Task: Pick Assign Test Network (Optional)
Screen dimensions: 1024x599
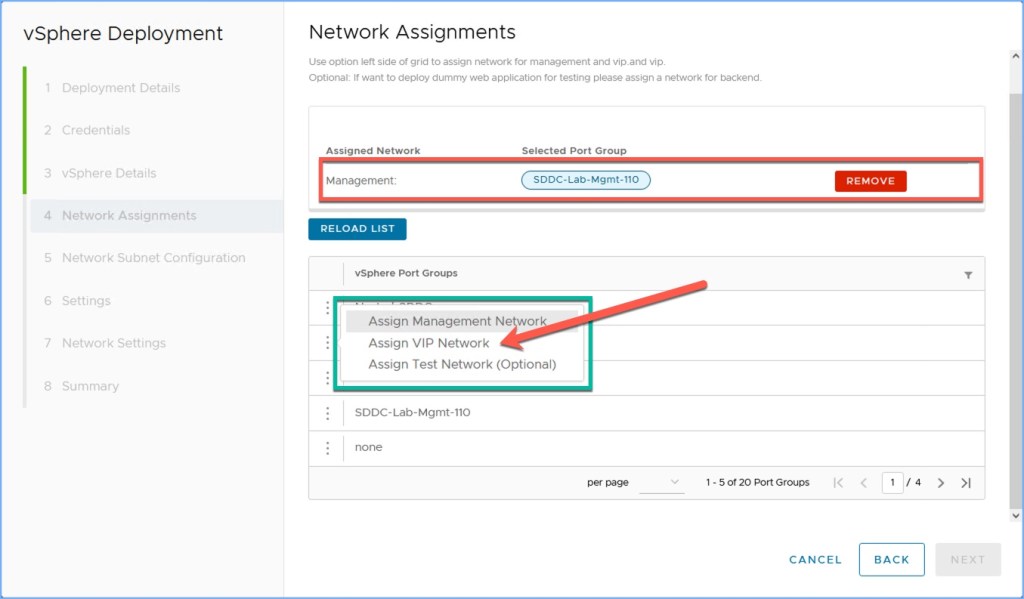Action: [462, 365]
